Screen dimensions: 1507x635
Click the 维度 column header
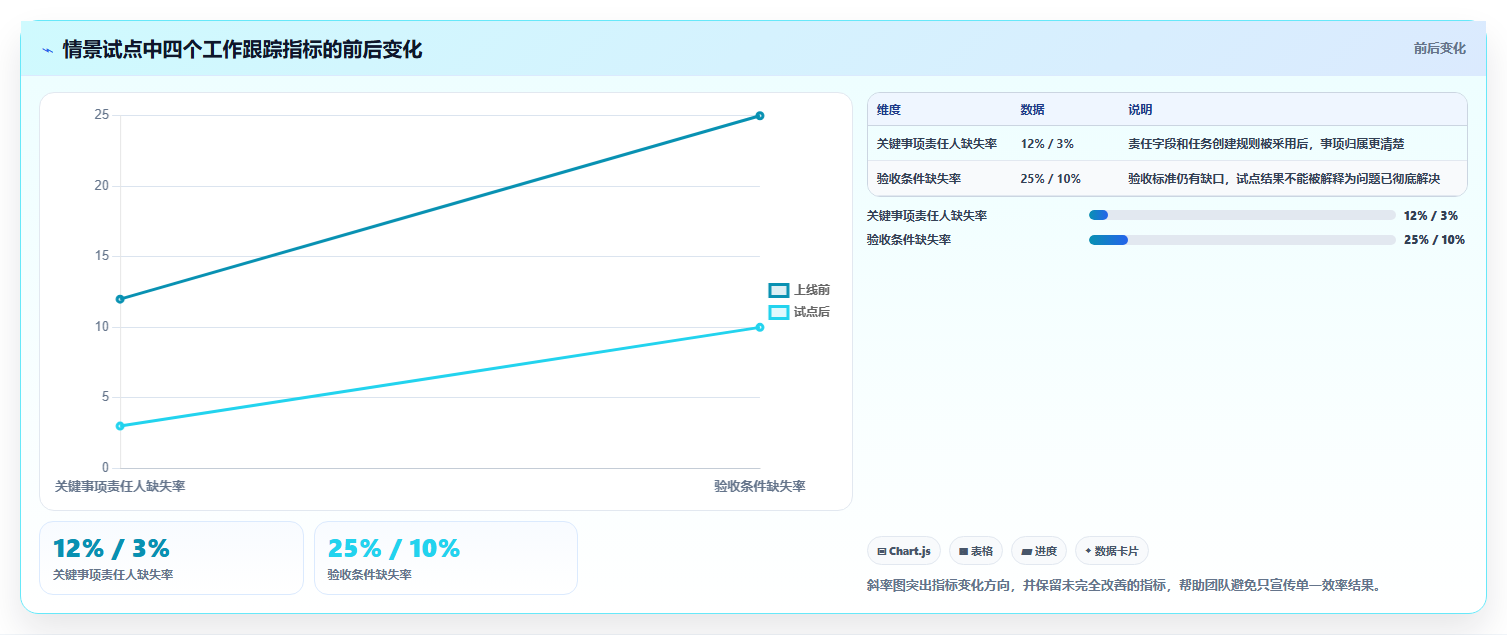(x=889, y=110)
